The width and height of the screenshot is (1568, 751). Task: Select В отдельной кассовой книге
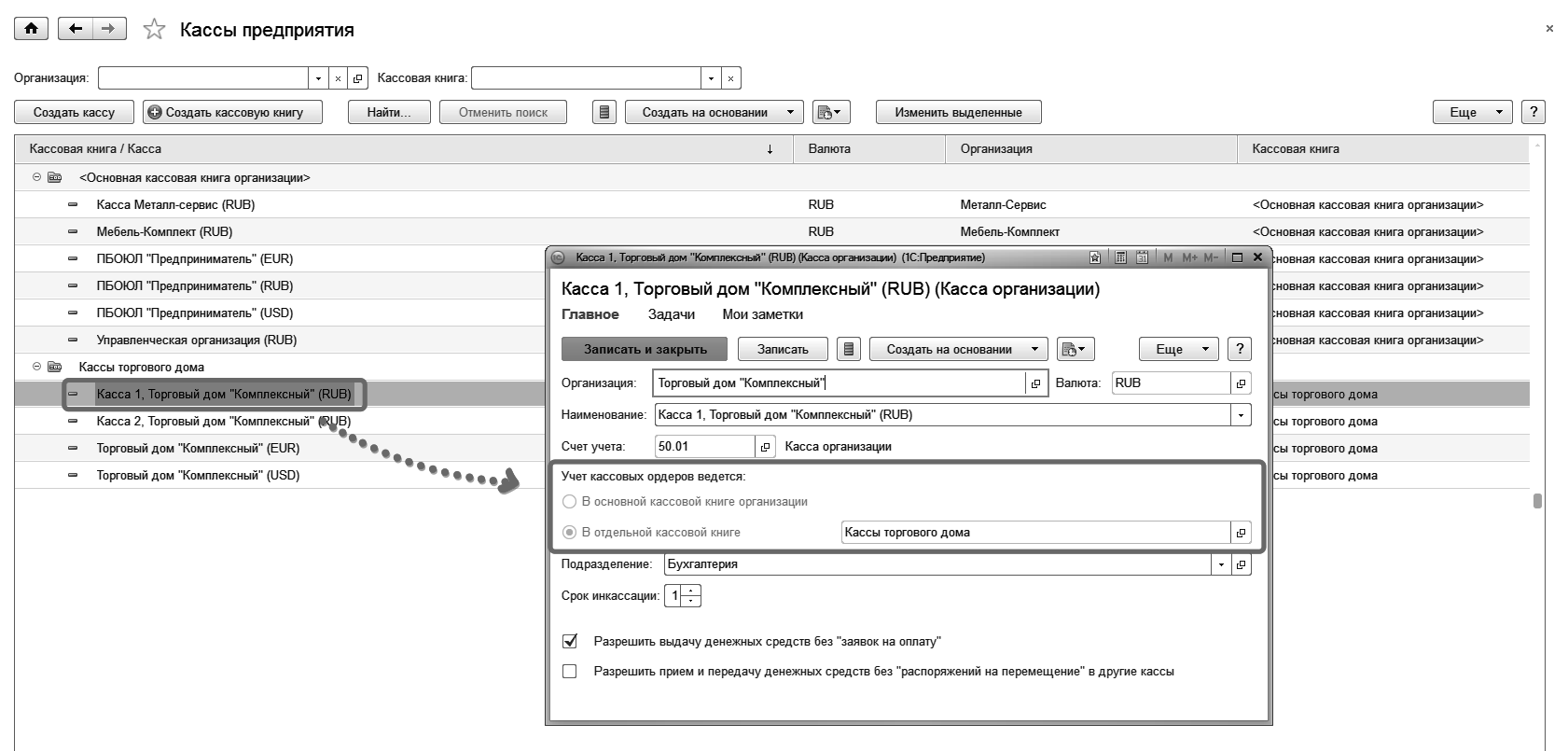coord(569,533)
